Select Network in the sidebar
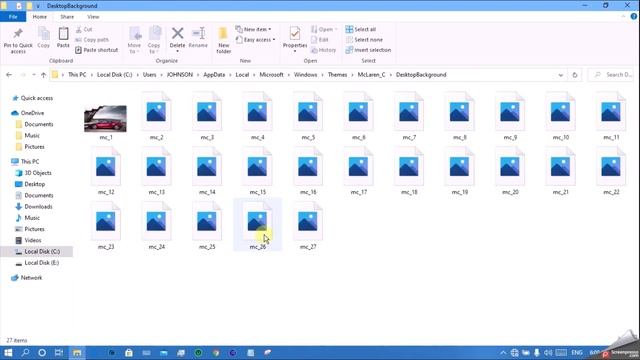The width and height of the screenshot is (640, 360). coord(27,278)
